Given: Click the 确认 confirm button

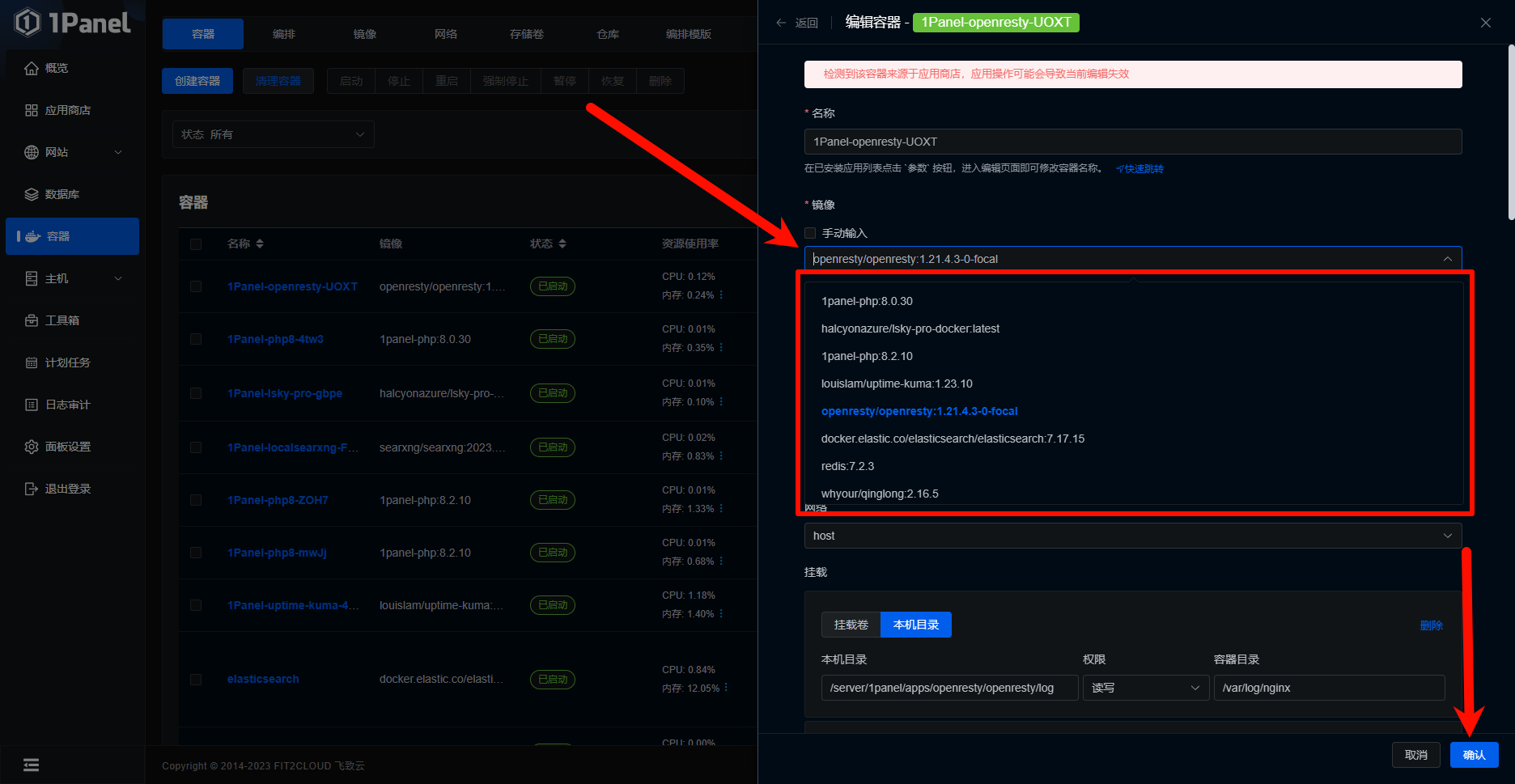Looking at the screenshot, I should 1475,755.
